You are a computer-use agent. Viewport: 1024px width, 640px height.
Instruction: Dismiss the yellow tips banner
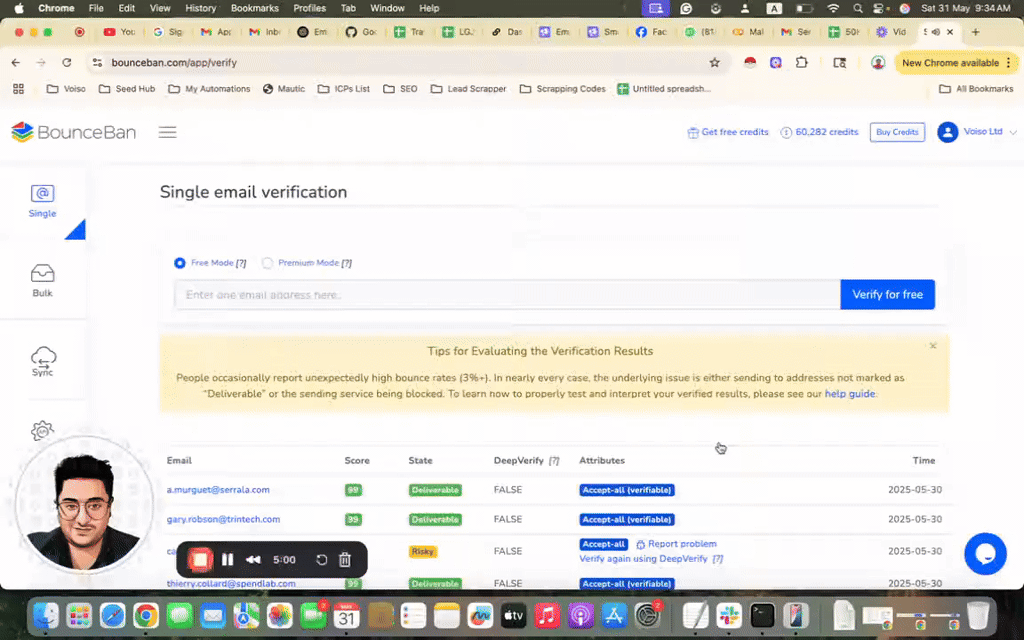pos(933,346)
